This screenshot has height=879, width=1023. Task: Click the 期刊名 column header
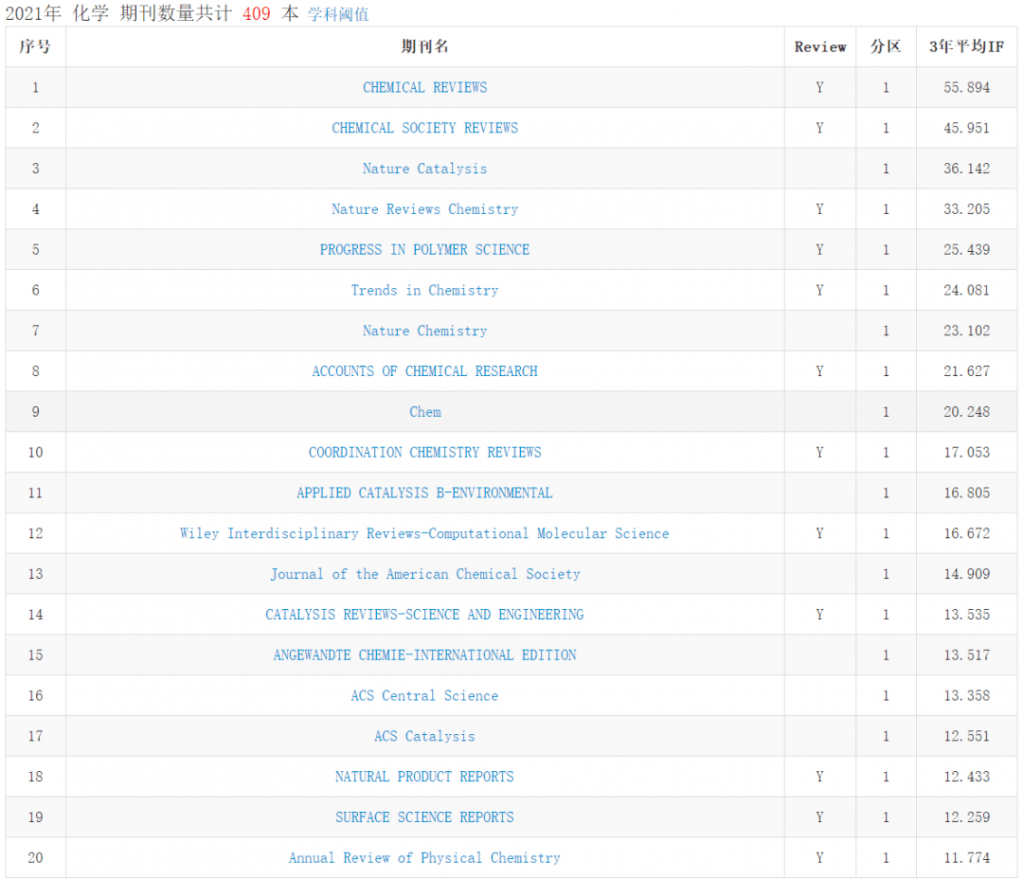click(425, 46)
